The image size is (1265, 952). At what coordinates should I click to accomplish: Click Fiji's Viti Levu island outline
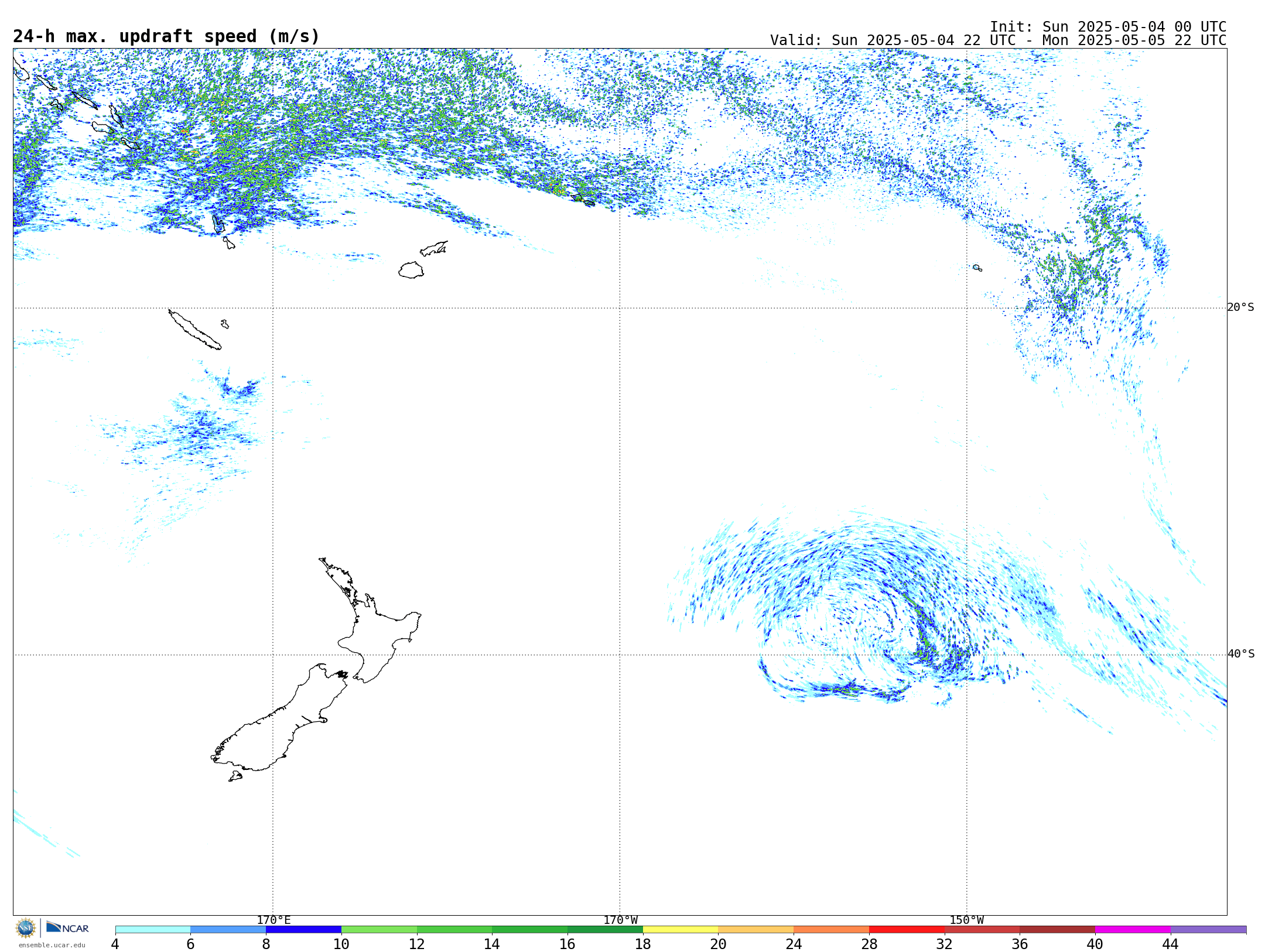click(411, 270)
